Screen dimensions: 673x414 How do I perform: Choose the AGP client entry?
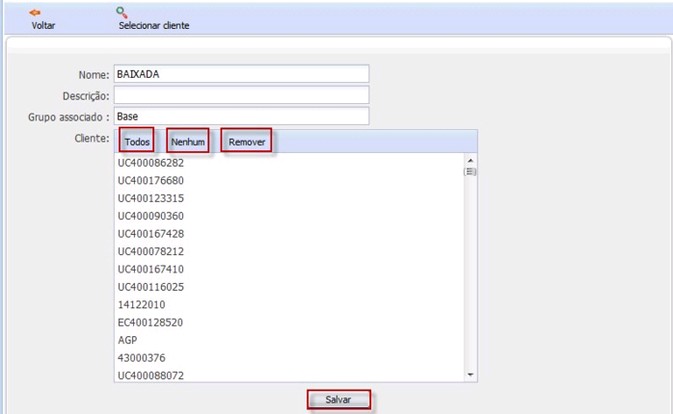(128, 340)
